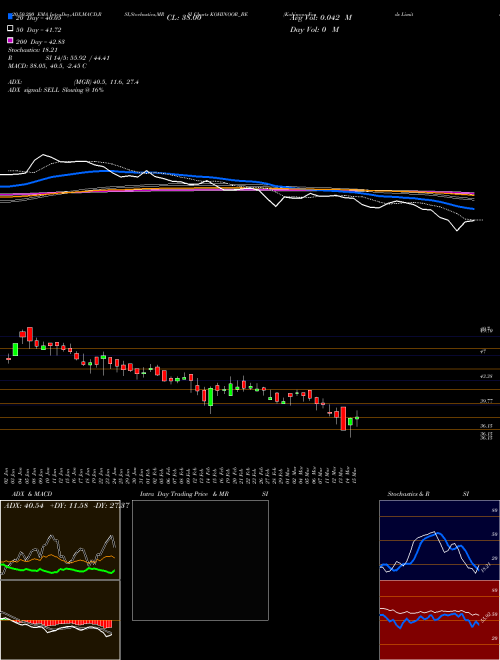Select the '200 Day - 42.83' legend text

40,42
